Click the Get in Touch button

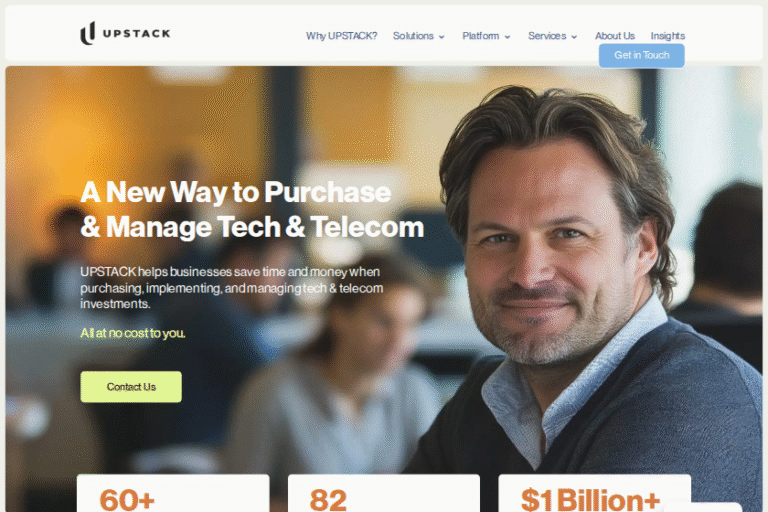pos(642,55)
